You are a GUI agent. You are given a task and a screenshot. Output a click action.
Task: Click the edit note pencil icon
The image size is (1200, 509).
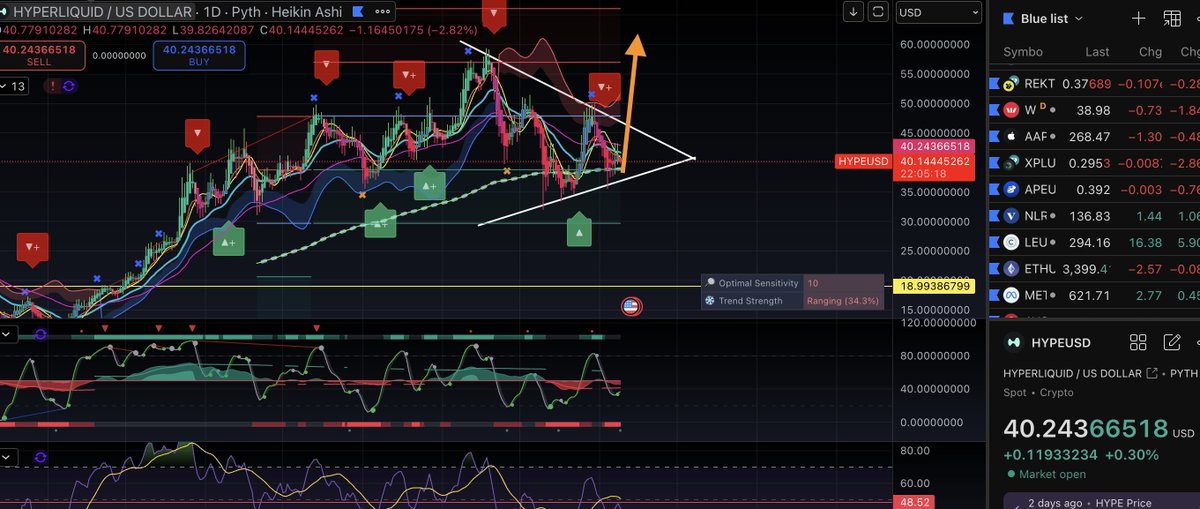[1172, 342]
